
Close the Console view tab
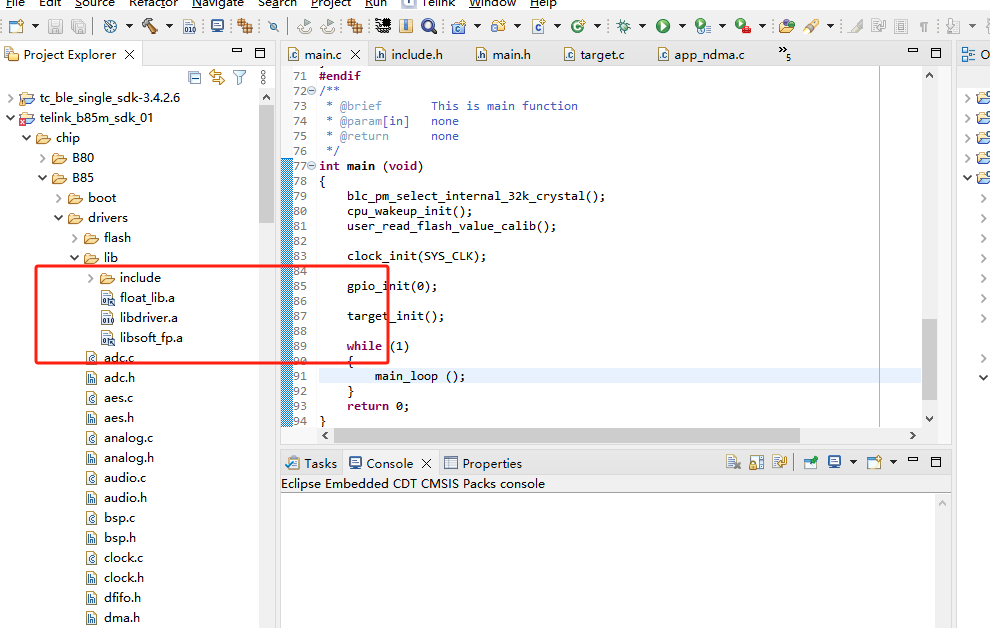click(426, 463)
